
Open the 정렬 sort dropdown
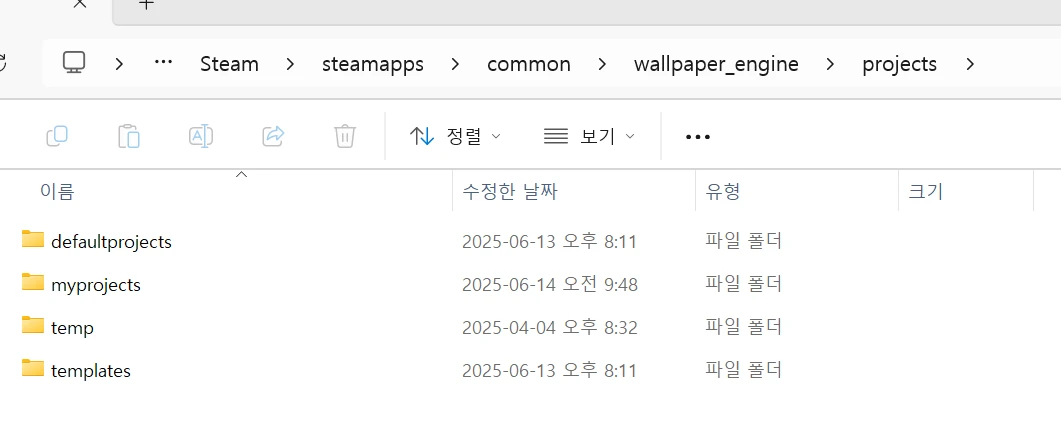[455, 136]
